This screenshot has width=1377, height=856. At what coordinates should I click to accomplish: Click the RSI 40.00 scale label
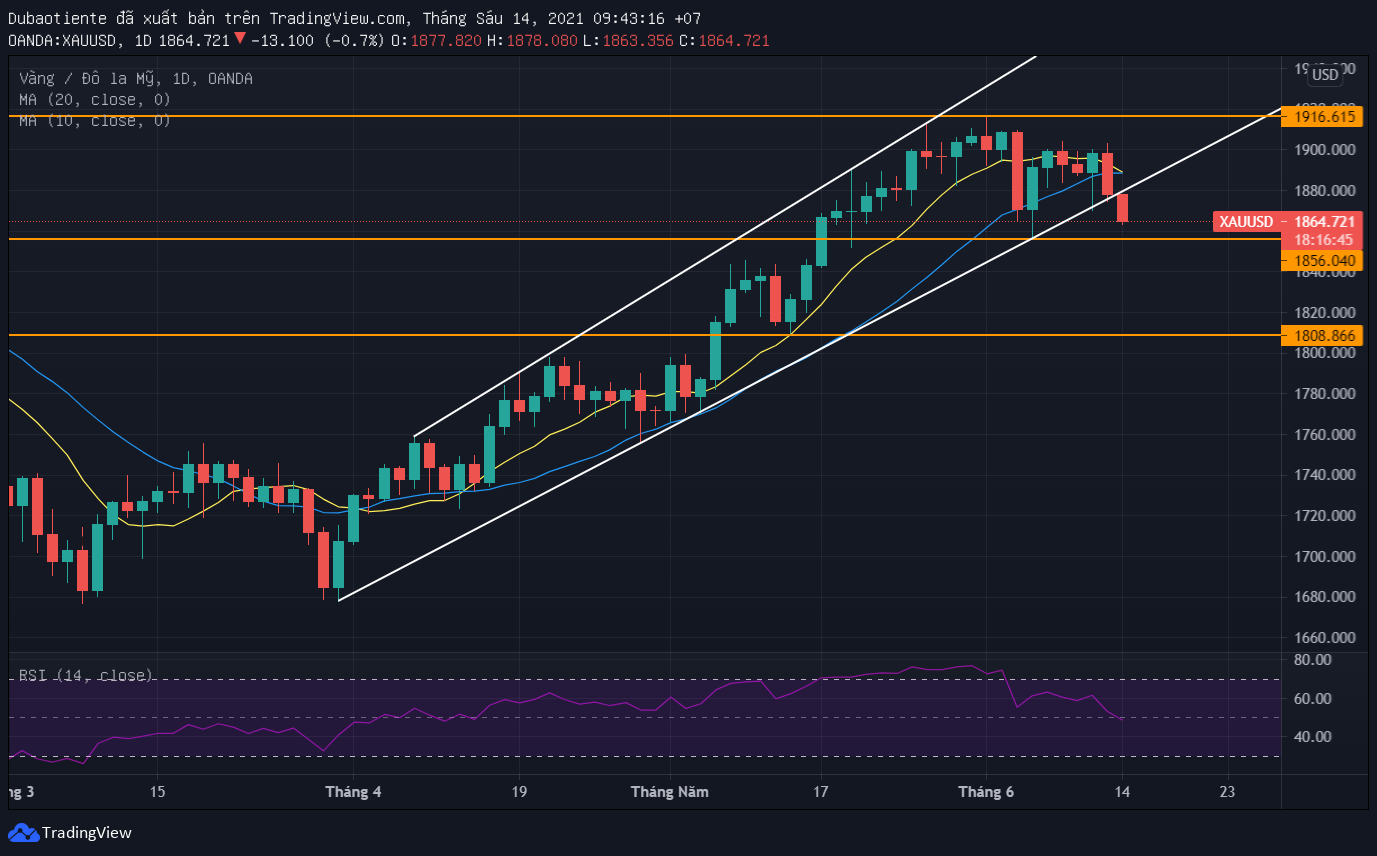point(1311,737)
